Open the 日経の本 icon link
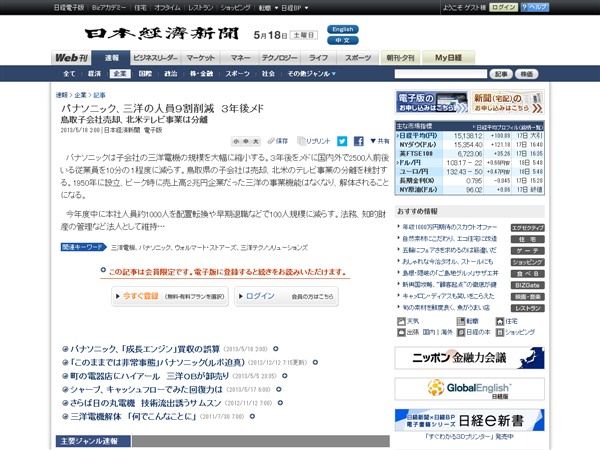 474,332
